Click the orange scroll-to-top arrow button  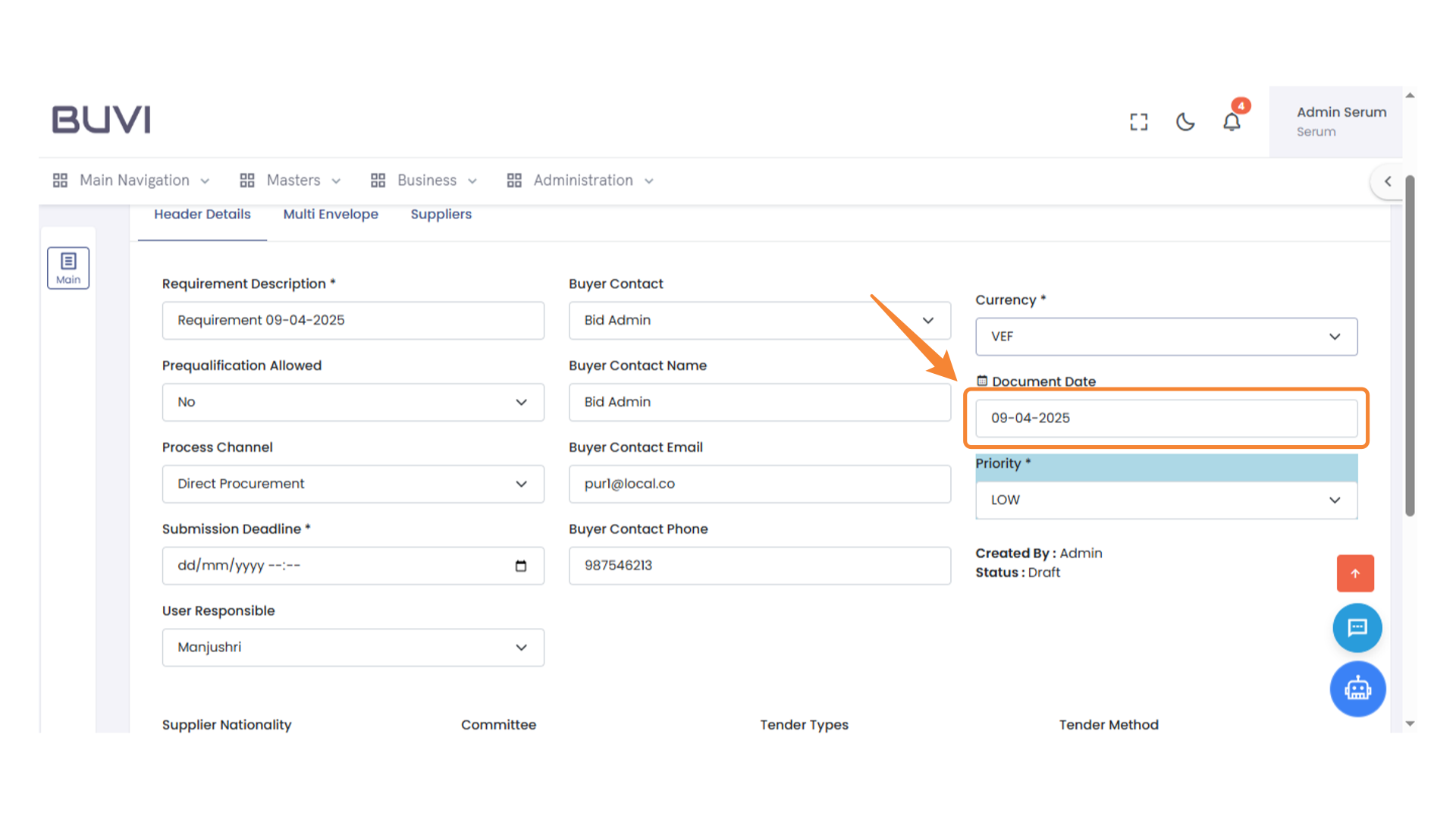(x=1354, y=573)
